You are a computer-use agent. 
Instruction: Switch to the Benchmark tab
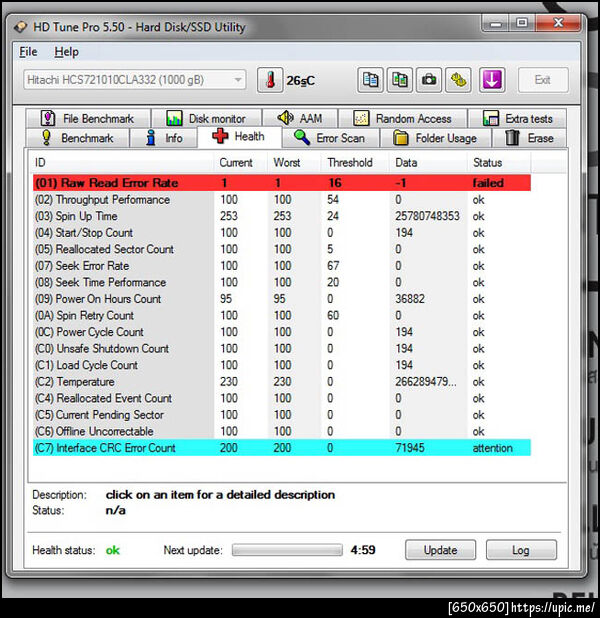(x=78, y=138)
